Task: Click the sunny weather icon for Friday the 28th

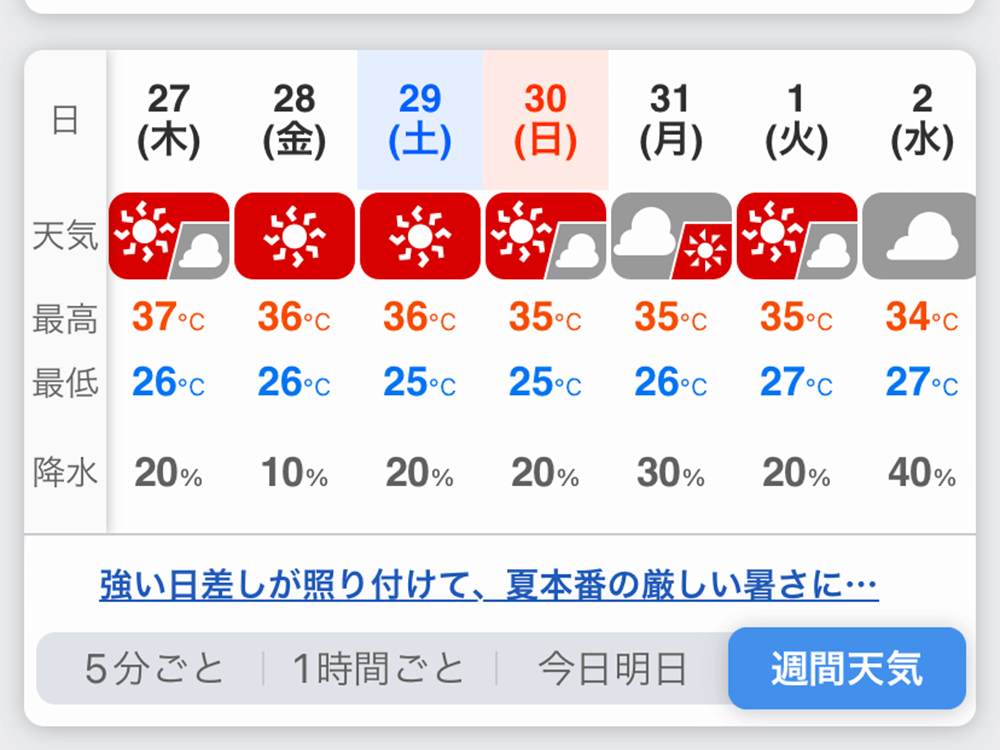Action: pyautogui.click(x=295, y=236)
